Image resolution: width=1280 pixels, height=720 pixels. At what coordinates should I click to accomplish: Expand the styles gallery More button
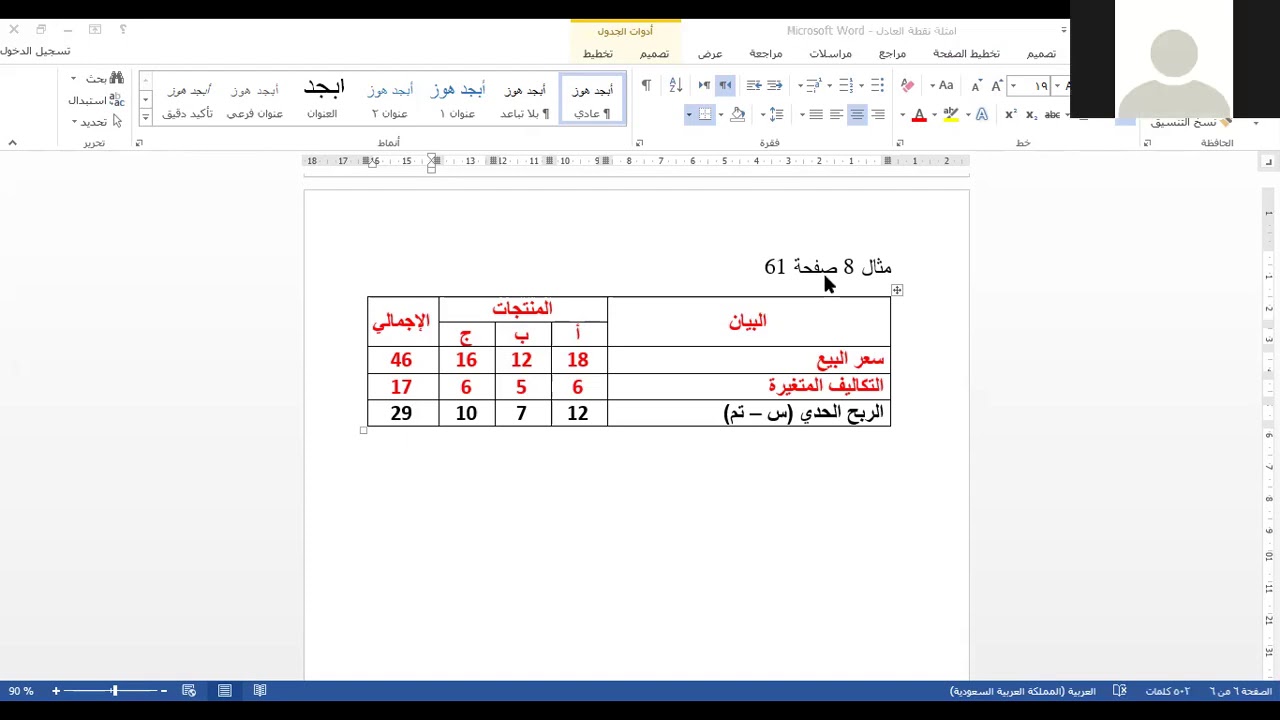click(x=145, y=117)
